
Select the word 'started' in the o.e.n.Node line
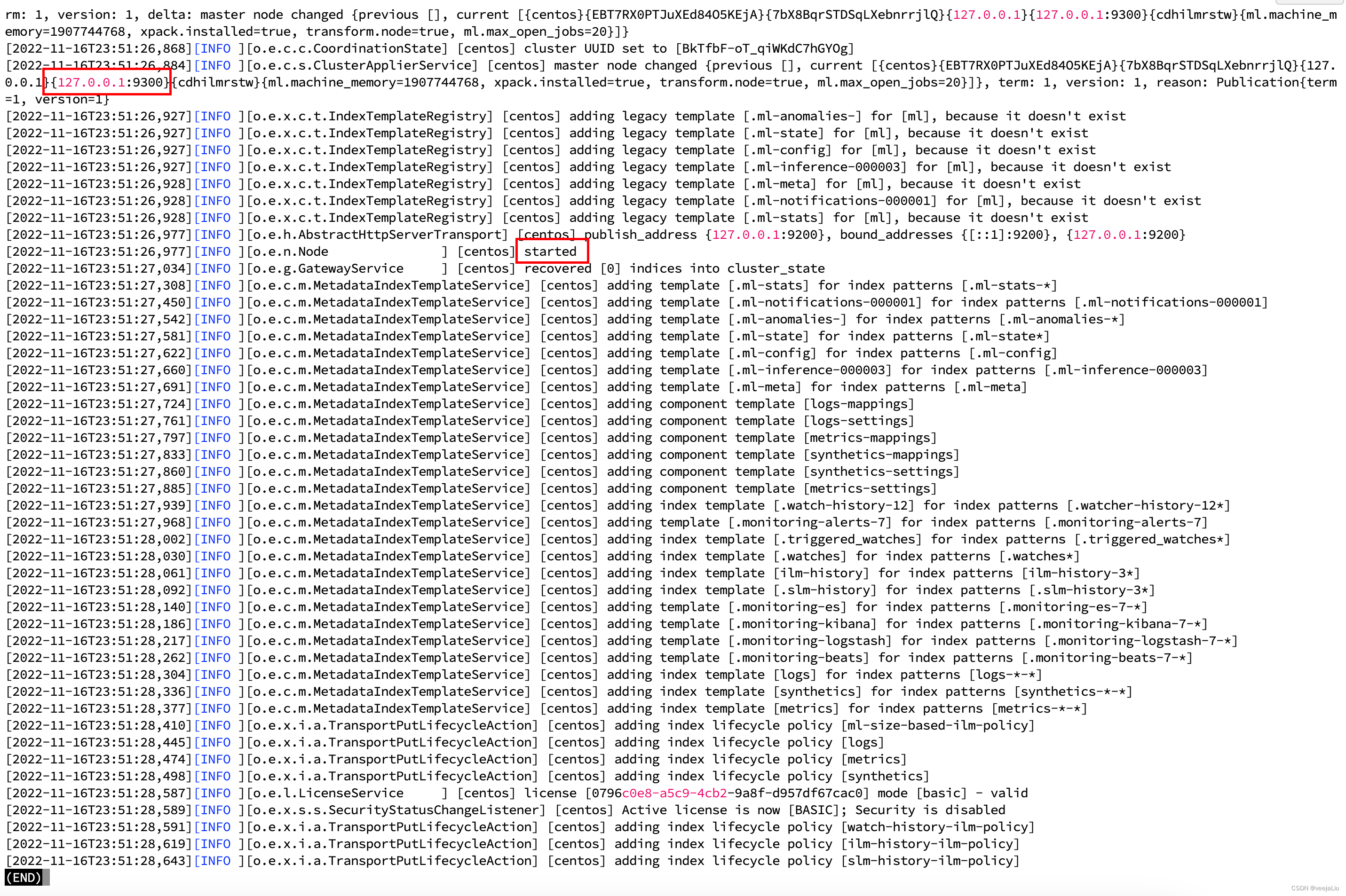pyautogui.click(x=550, y=252)
